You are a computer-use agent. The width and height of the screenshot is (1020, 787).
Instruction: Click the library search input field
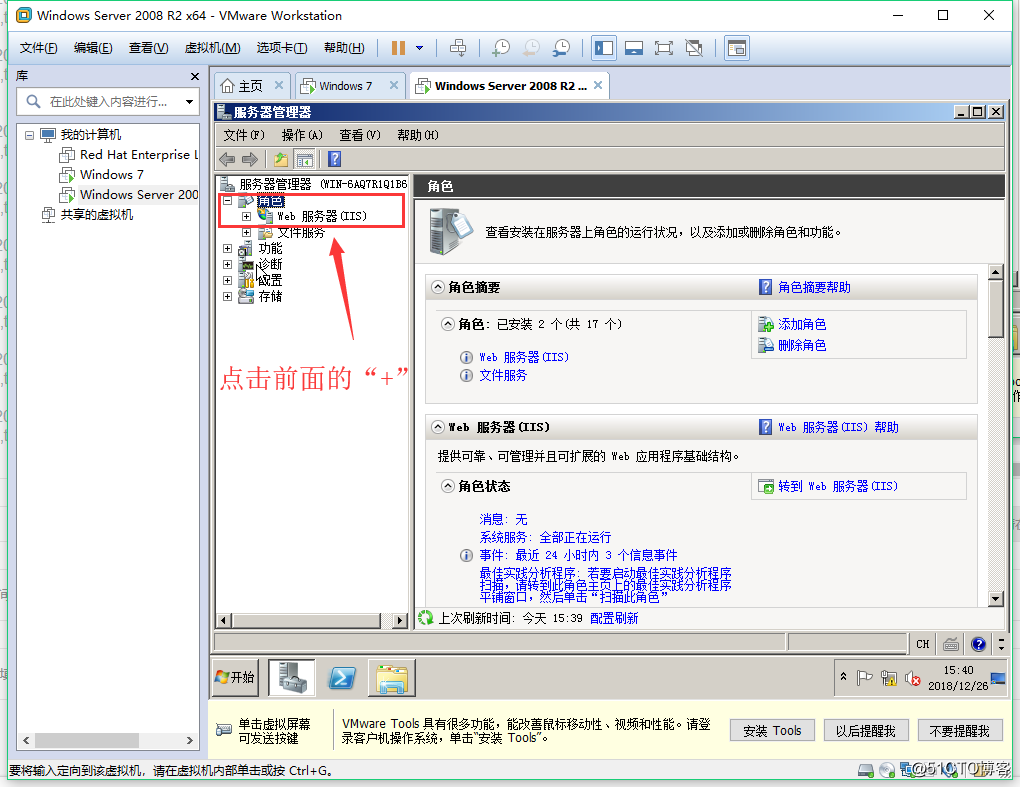click(107, 101)
